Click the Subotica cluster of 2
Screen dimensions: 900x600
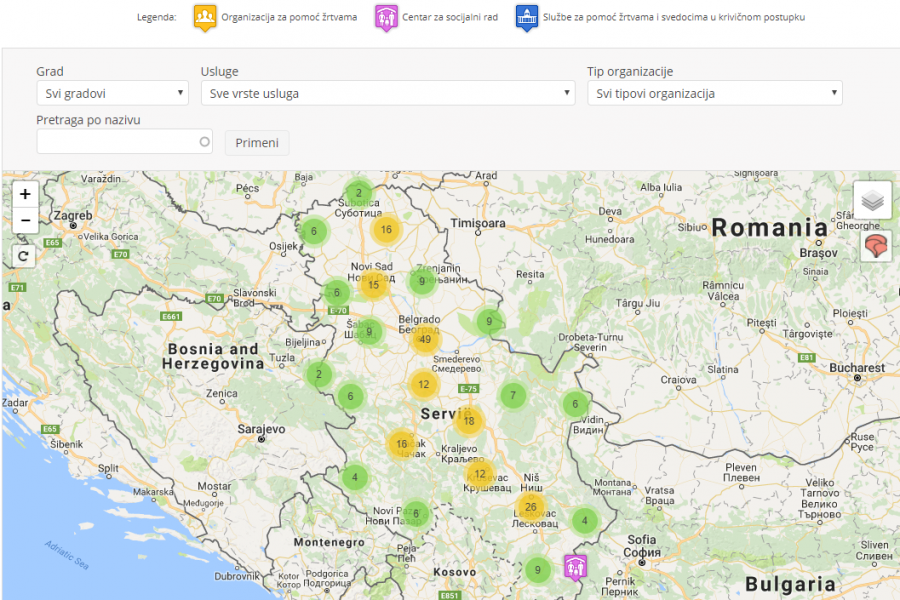click(359, 193)
